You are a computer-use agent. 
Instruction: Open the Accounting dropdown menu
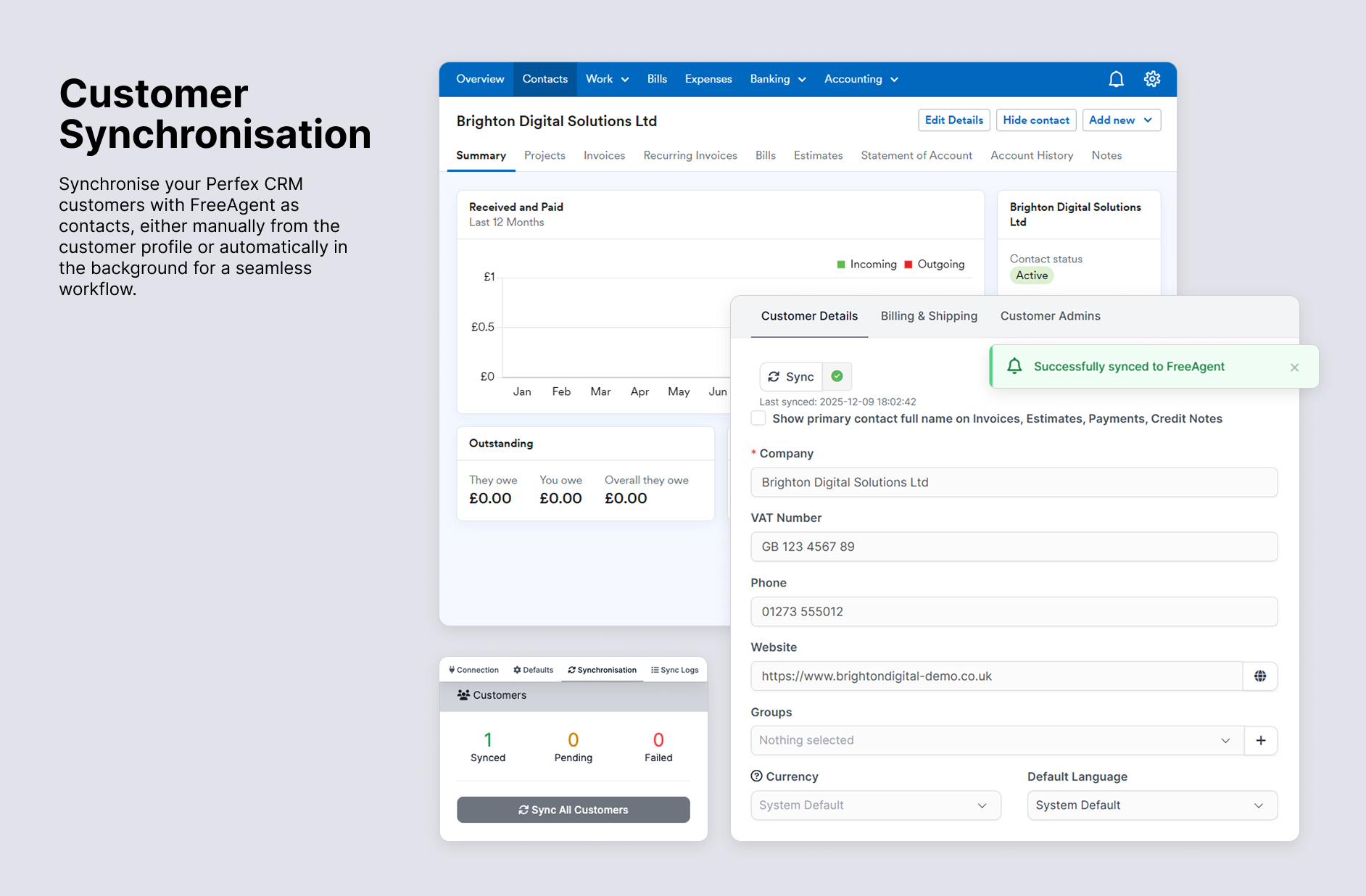pos(861,79)
